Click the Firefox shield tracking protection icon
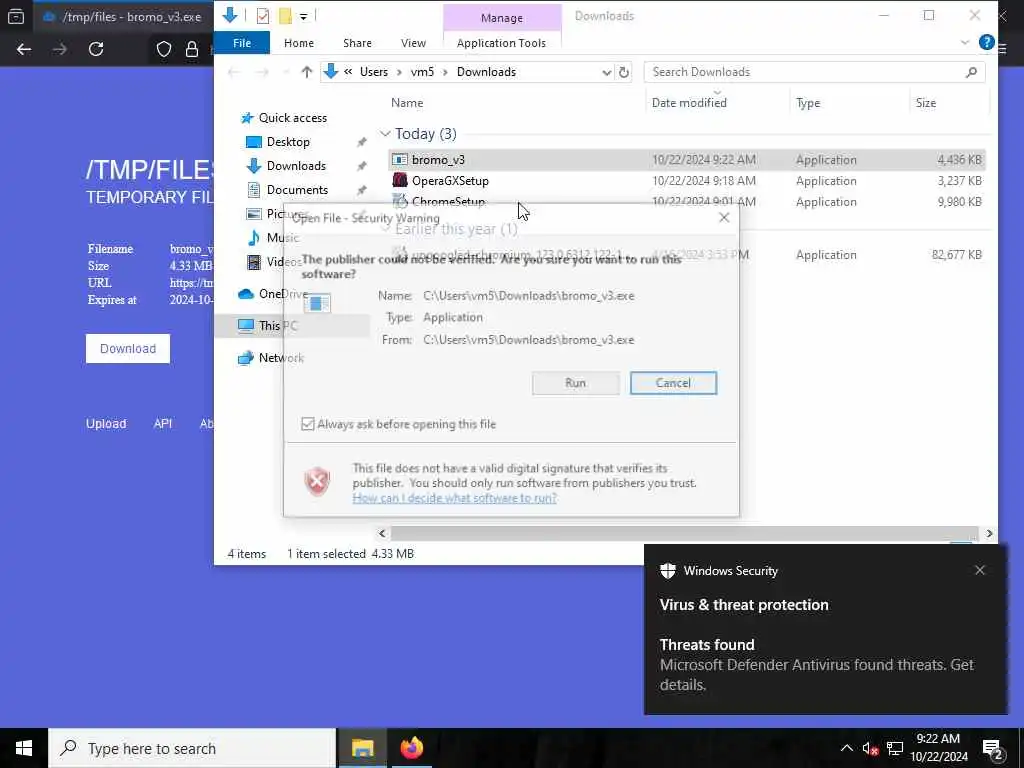This screenshot has height=768, width=1024. click(164, 49)
